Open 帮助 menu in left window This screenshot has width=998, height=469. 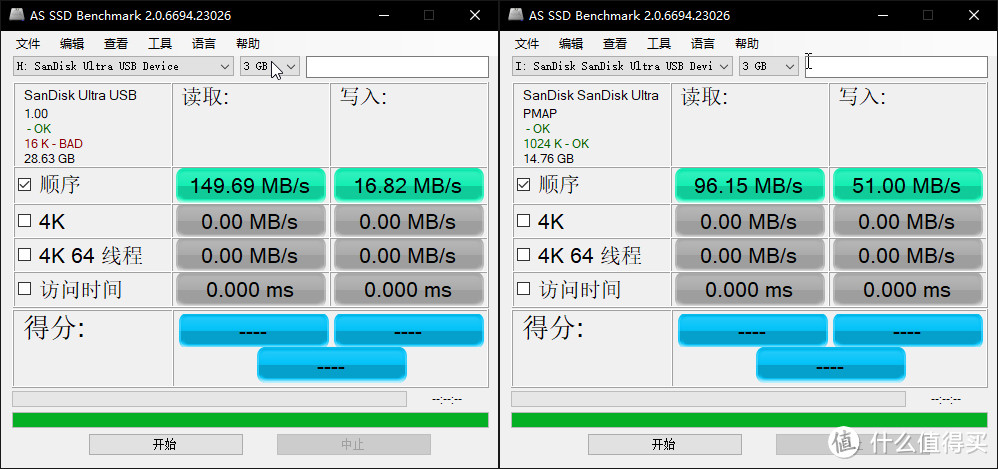pyautogui.click(x=248, y=44)
